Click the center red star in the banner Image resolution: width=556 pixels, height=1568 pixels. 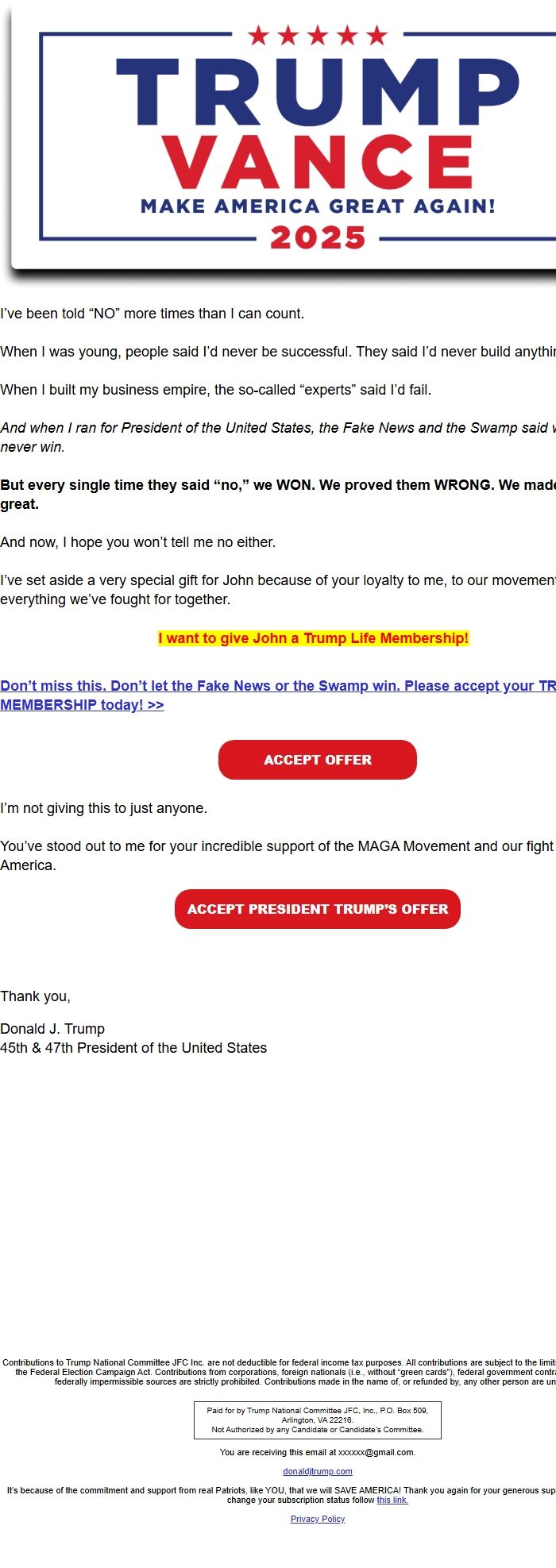(318, 36)
